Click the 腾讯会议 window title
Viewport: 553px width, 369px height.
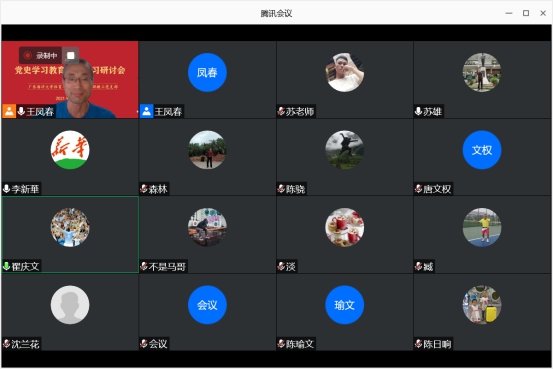pos(276,13)
